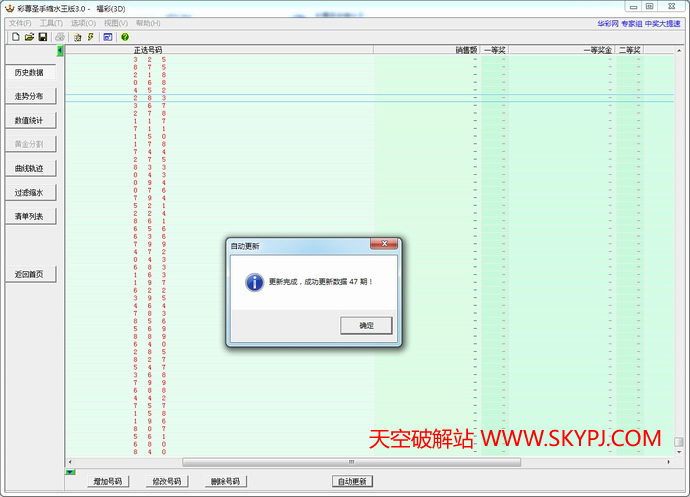Collapse sidebar with the green arrow
The height and width of the screenshot is (497, 690).
pyautogui.click(x=60, y=50)
